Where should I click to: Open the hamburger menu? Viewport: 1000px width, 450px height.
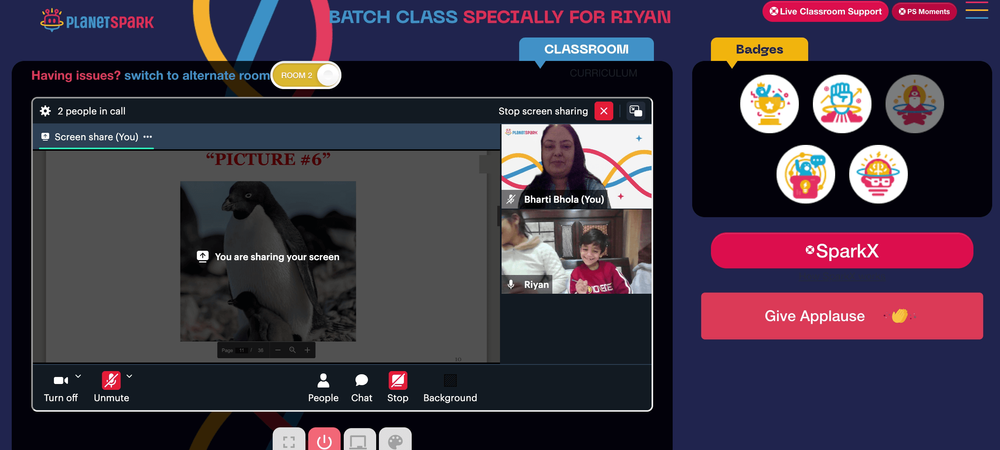pos(977,10)
